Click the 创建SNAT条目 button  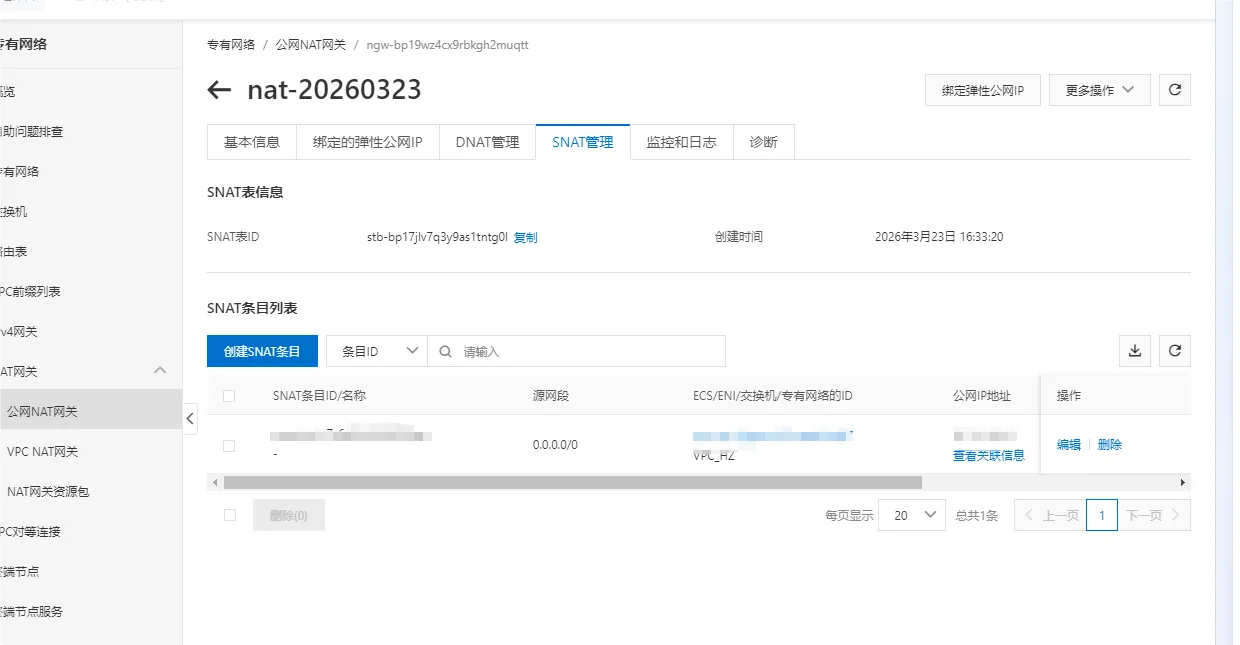coord(262,351)
